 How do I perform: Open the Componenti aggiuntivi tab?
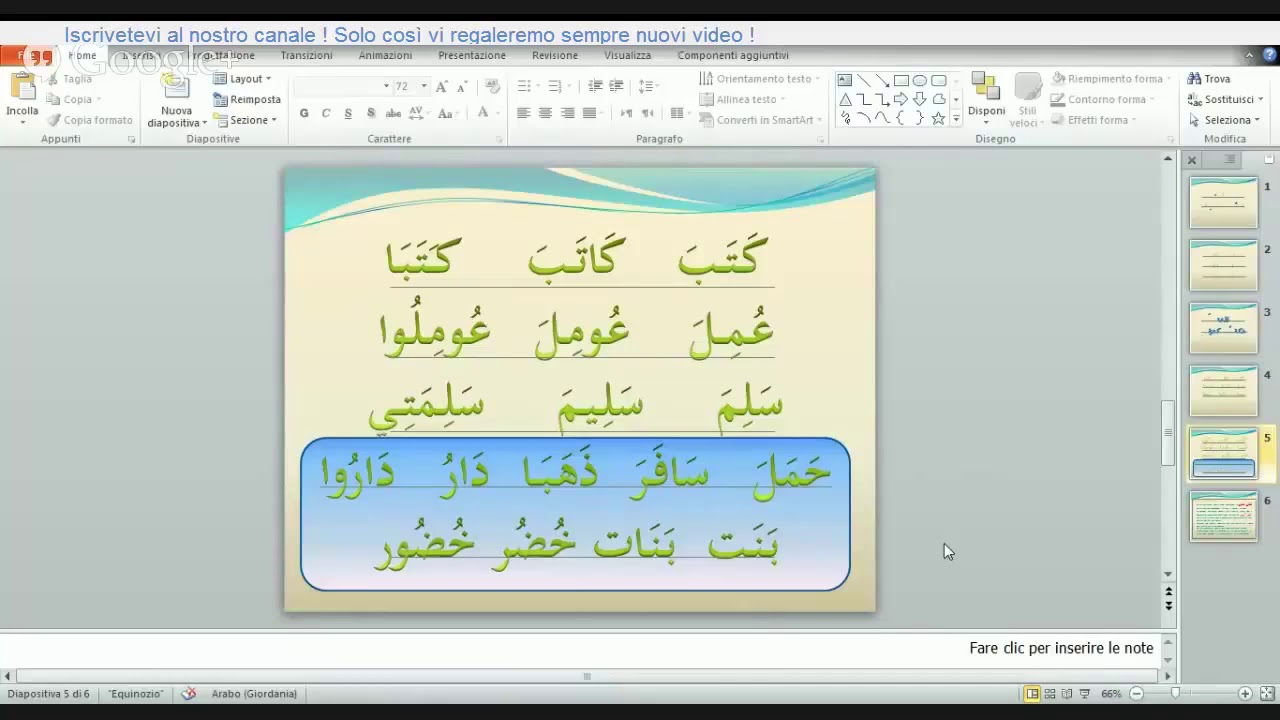[x=733, y=56]
